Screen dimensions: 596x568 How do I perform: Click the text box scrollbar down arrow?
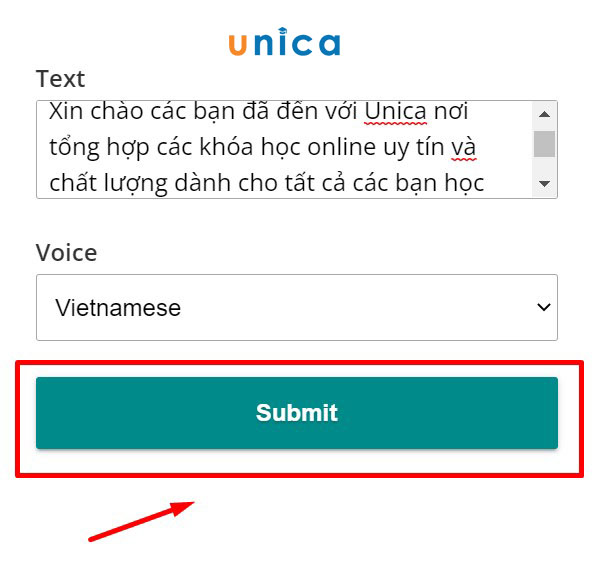click(544, 184)
